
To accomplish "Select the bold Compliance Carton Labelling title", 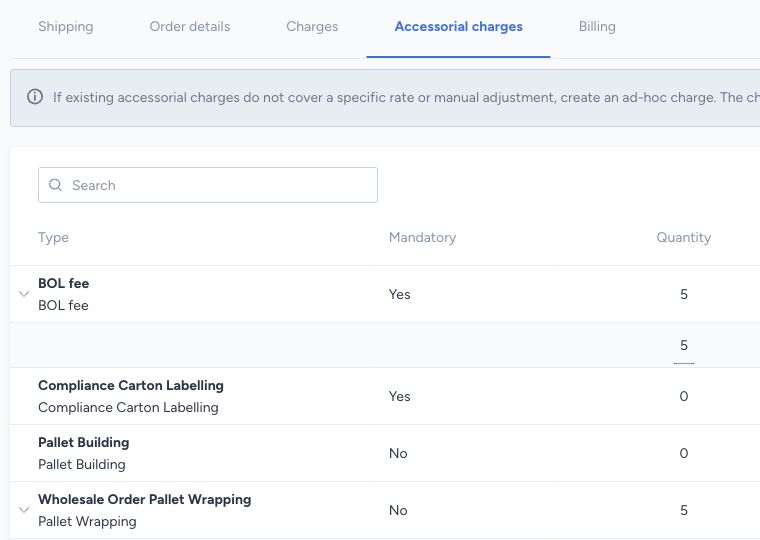I will [131, 385].
